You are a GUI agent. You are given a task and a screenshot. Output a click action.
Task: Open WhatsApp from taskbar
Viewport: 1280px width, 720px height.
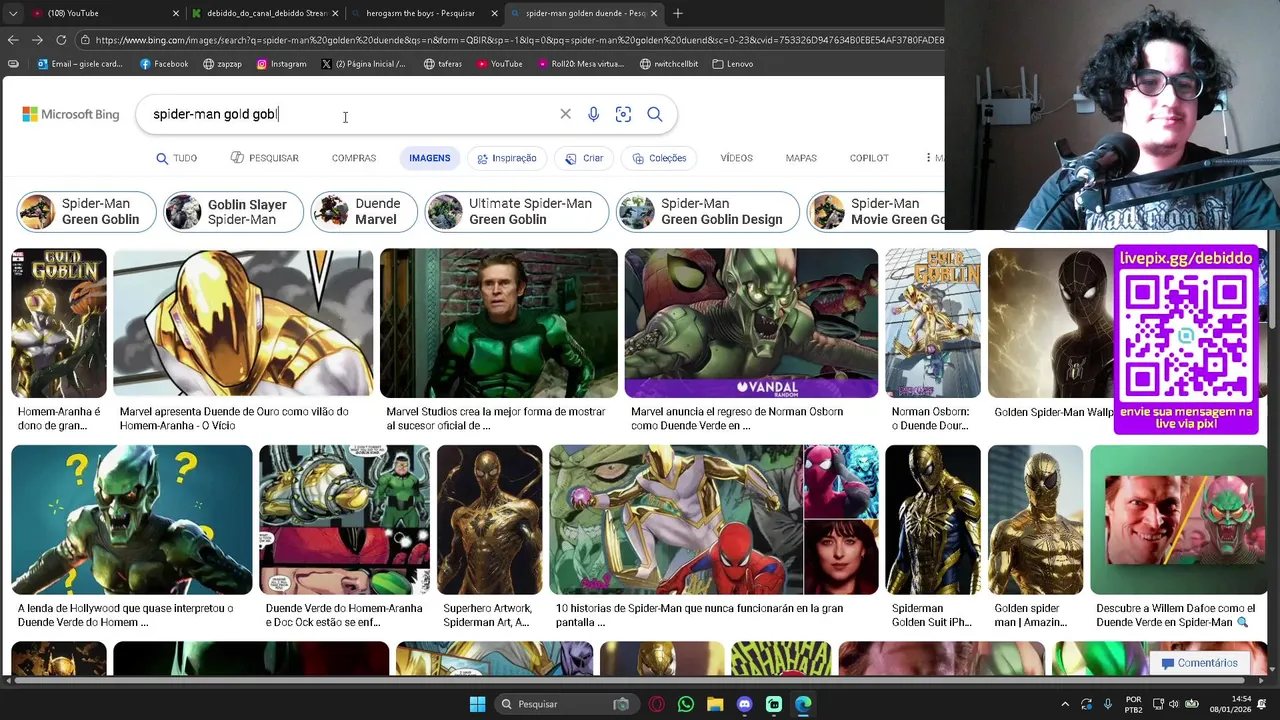point(685,704)
